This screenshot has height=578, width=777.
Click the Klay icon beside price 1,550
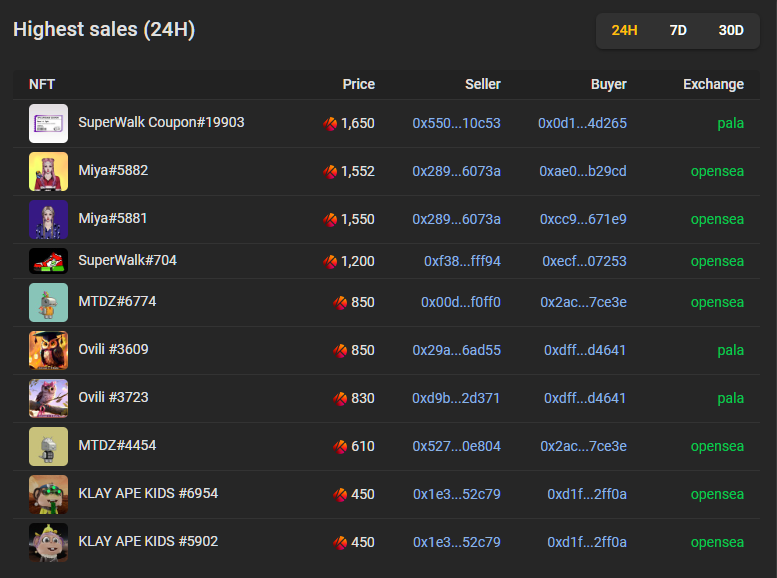[330, 220]
